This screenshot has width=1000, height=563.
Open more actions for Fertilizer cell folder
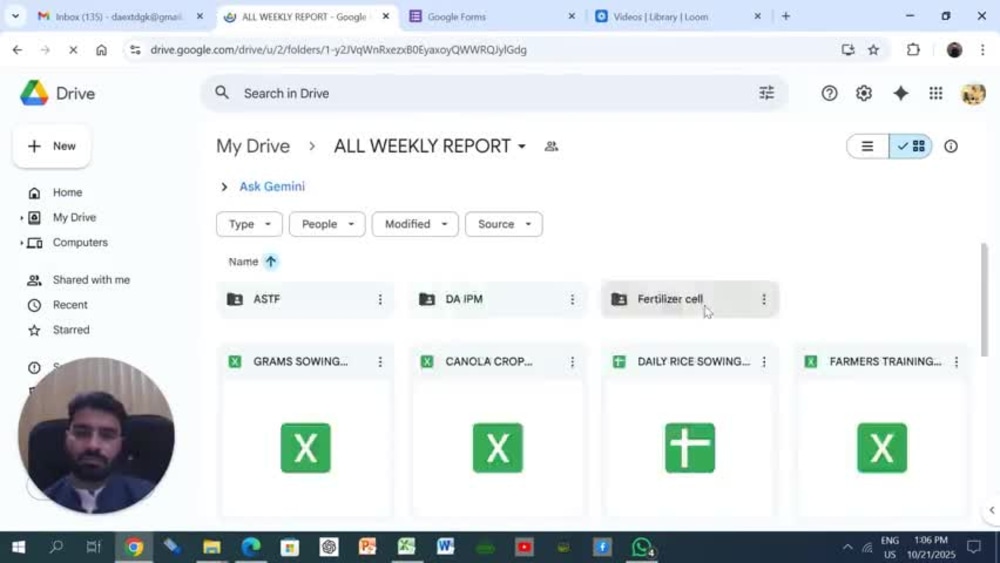coord(764,299)
